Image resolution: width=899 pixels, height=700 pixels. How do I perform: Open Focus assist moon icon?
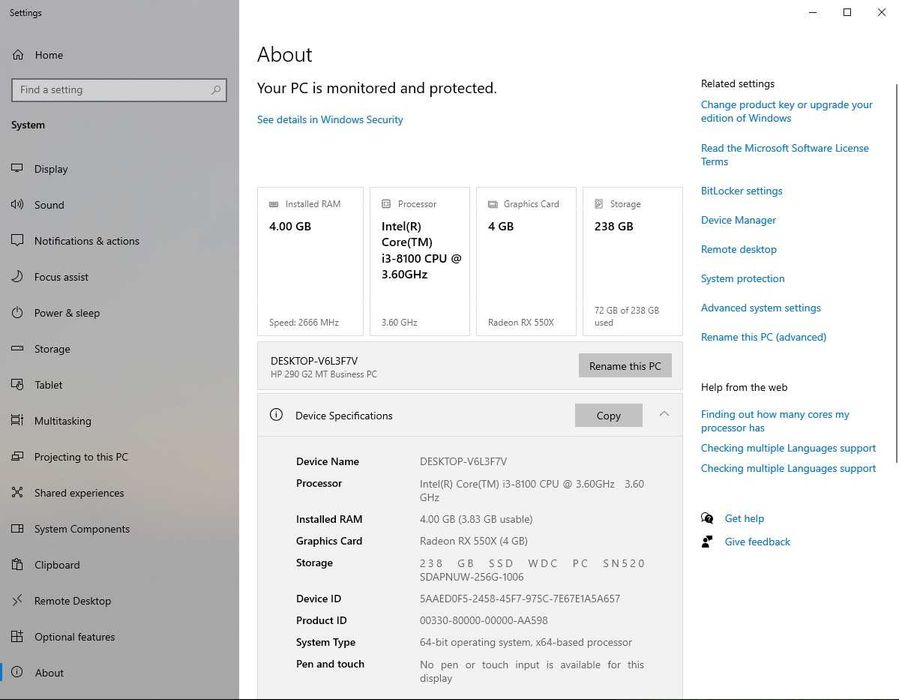click(x=17, y=276)
